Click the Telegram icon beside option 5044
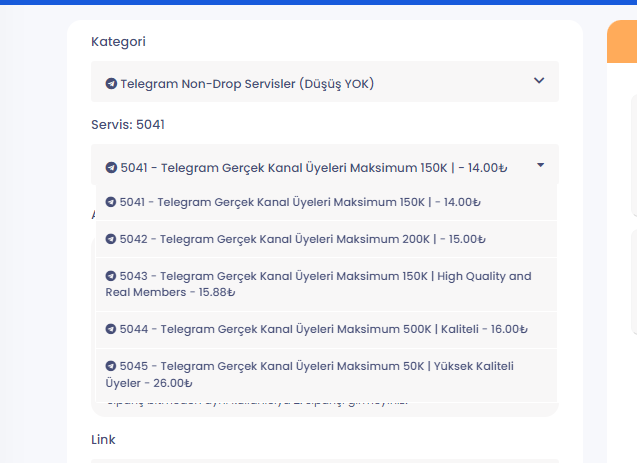Screen dimensions: 637x463 111,329
